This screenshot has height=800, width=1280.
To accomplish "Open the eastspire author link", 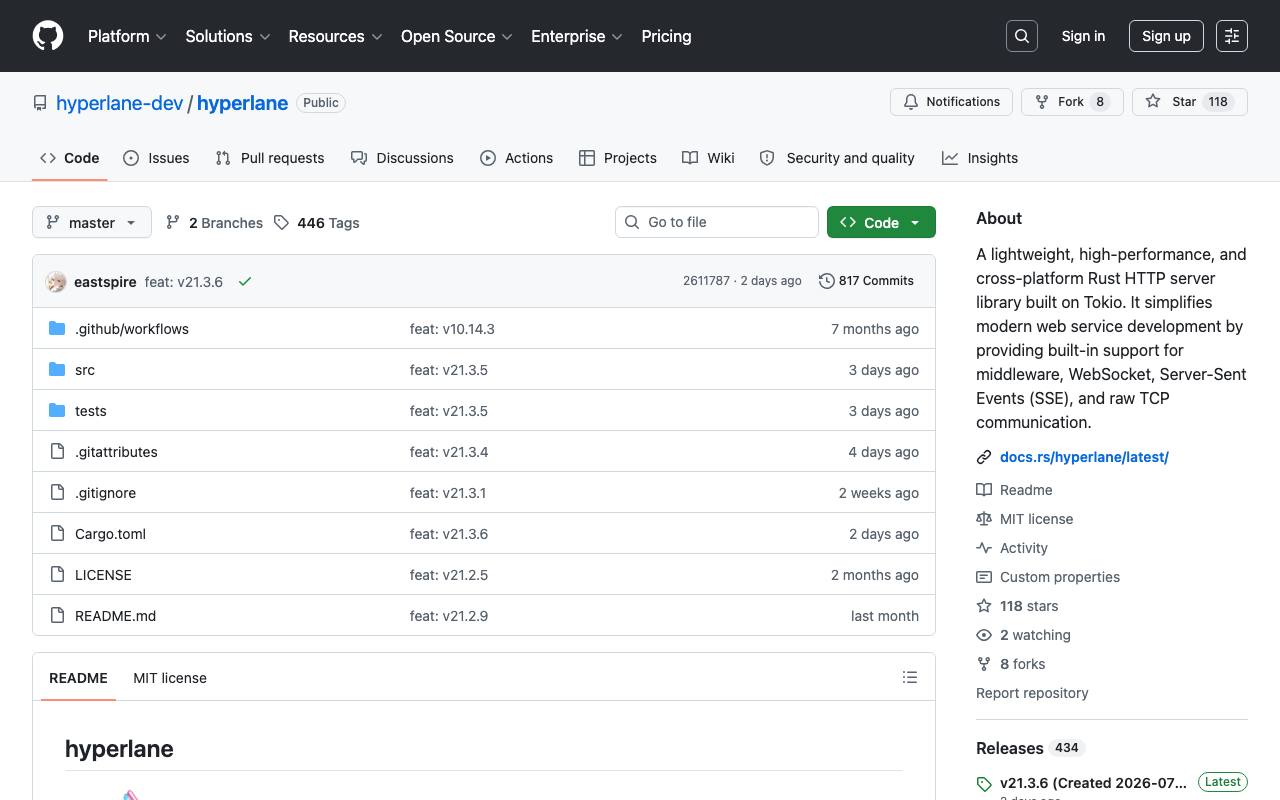I will click(x=105, y=282).
